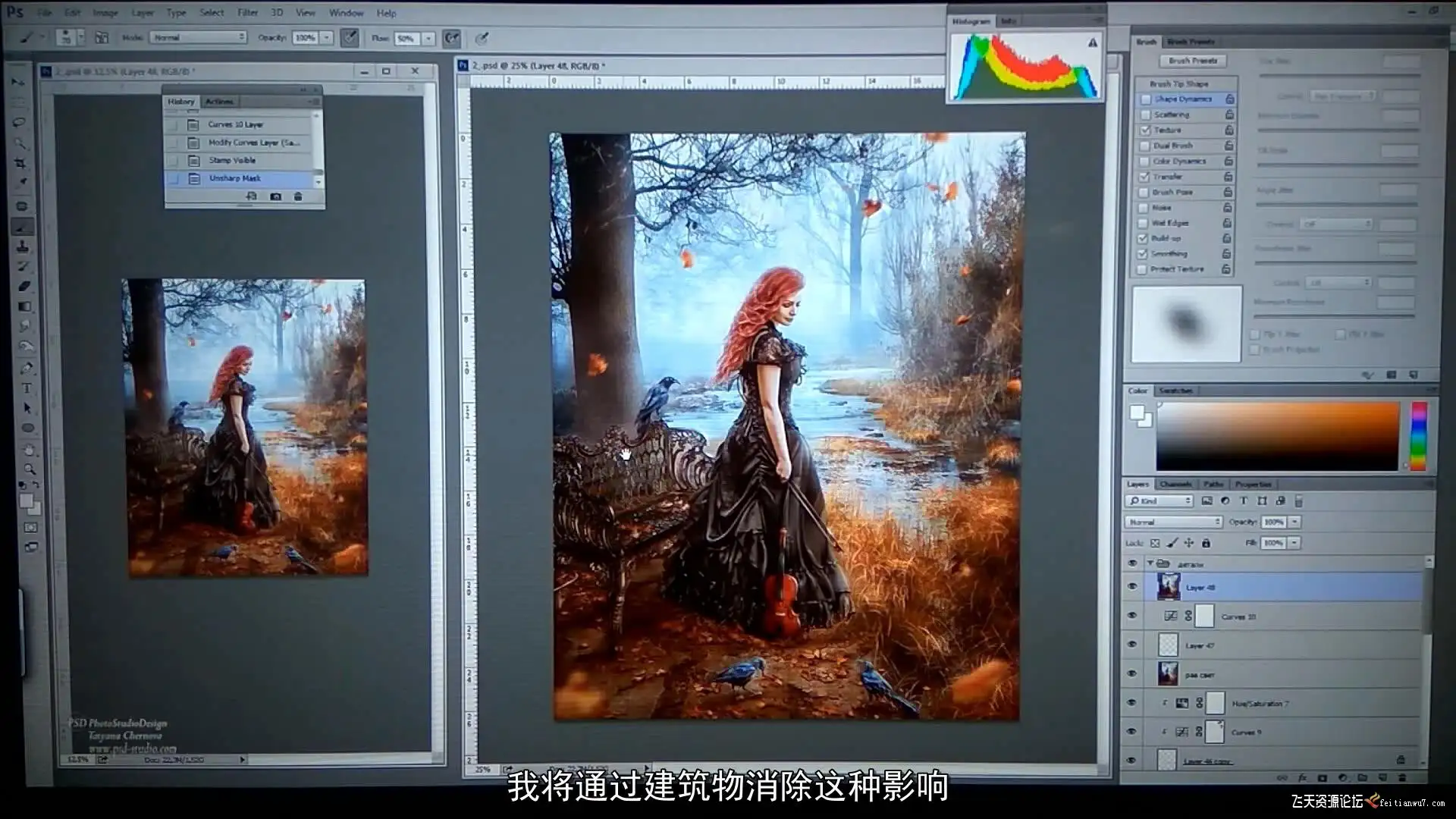Uncheck the Texture brush option
The width and height of the screenshot is (1456, 819).
pyautogui.click(x=1145, y=130)
